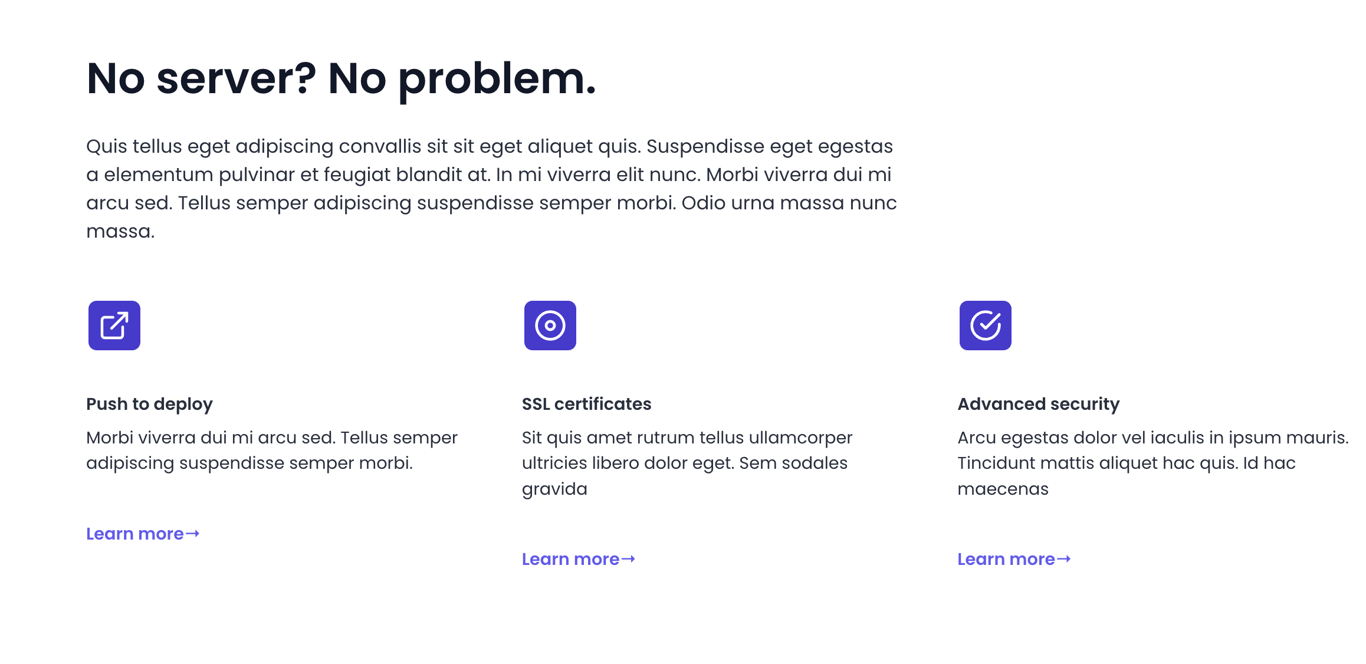Click arrow after Push to deploy Learn more
1366x664 pixels.
click(193, 534)
